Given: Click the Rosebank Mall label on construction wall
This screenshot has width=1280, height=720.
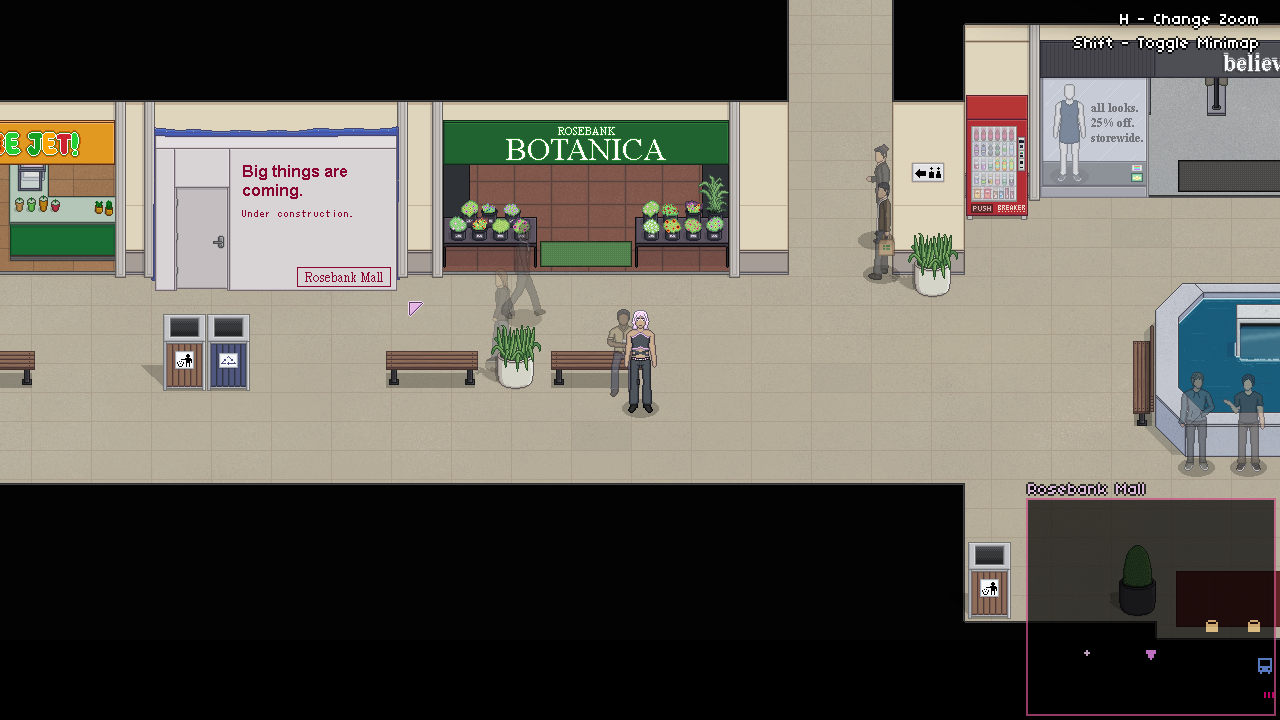Looking at the screenshot, I should coord(343,277).
